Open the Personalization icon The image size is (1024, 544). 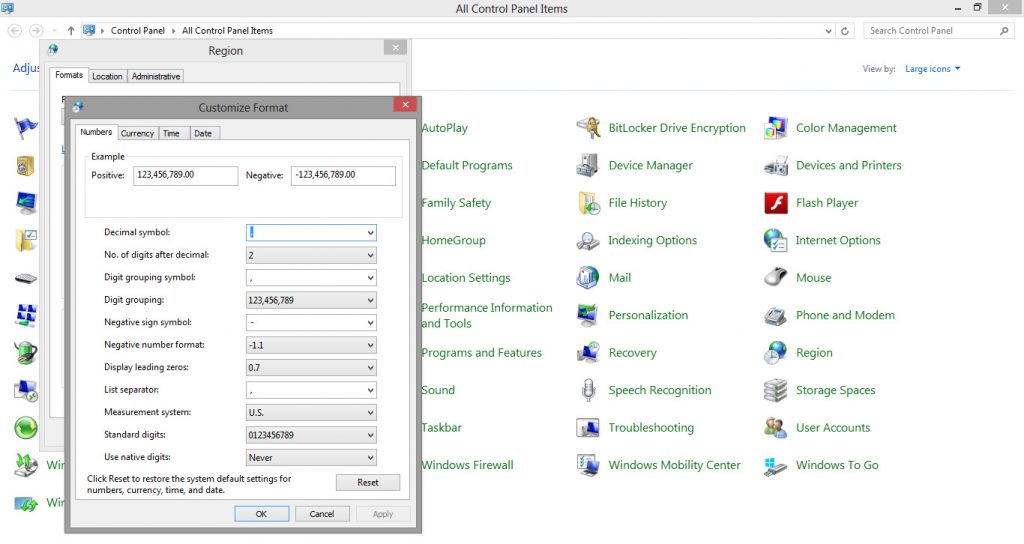click(588, 315)
